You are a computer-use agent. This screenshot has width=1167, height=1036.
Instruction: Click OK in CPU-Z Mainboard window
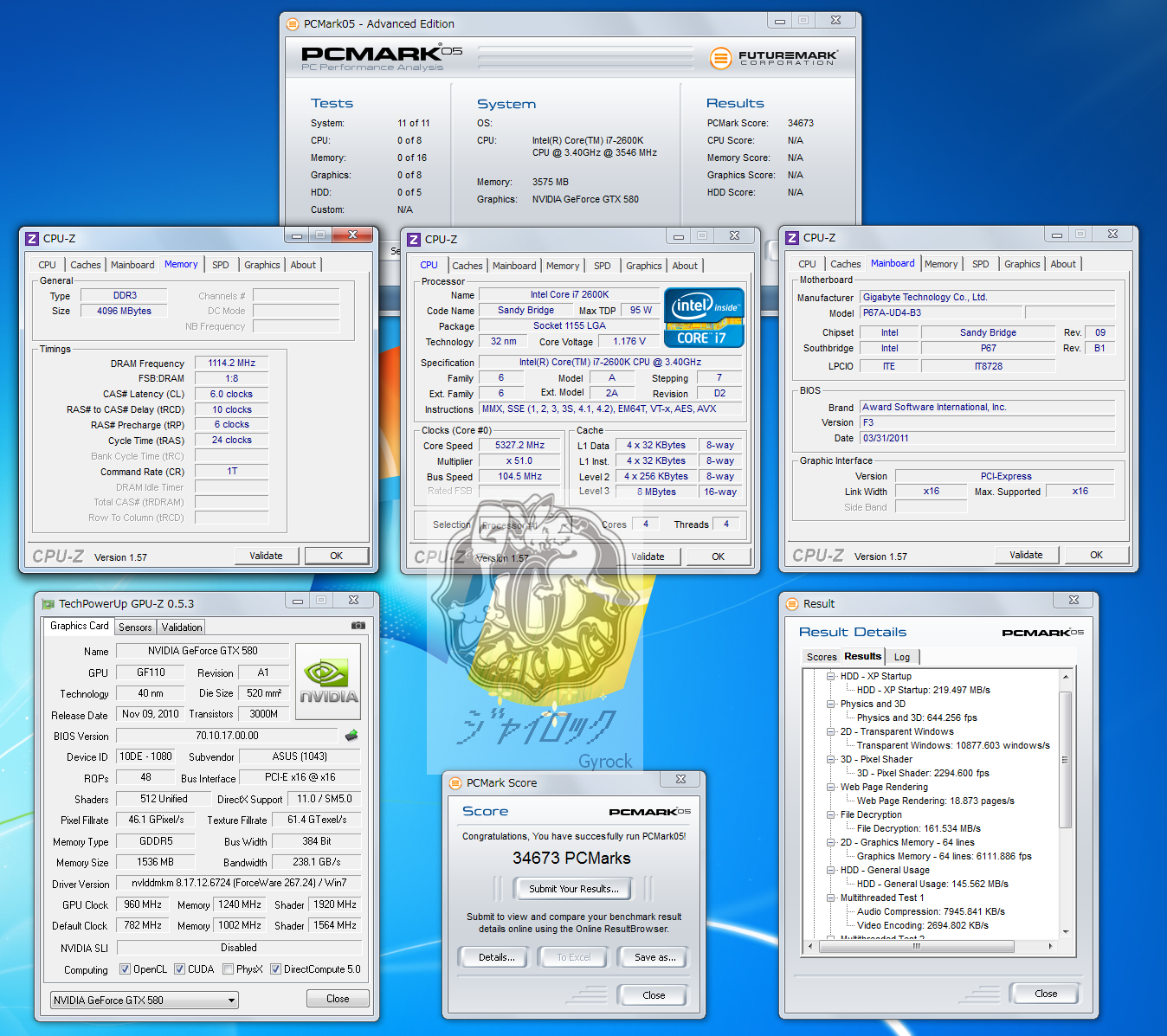tap(1096, 555)
